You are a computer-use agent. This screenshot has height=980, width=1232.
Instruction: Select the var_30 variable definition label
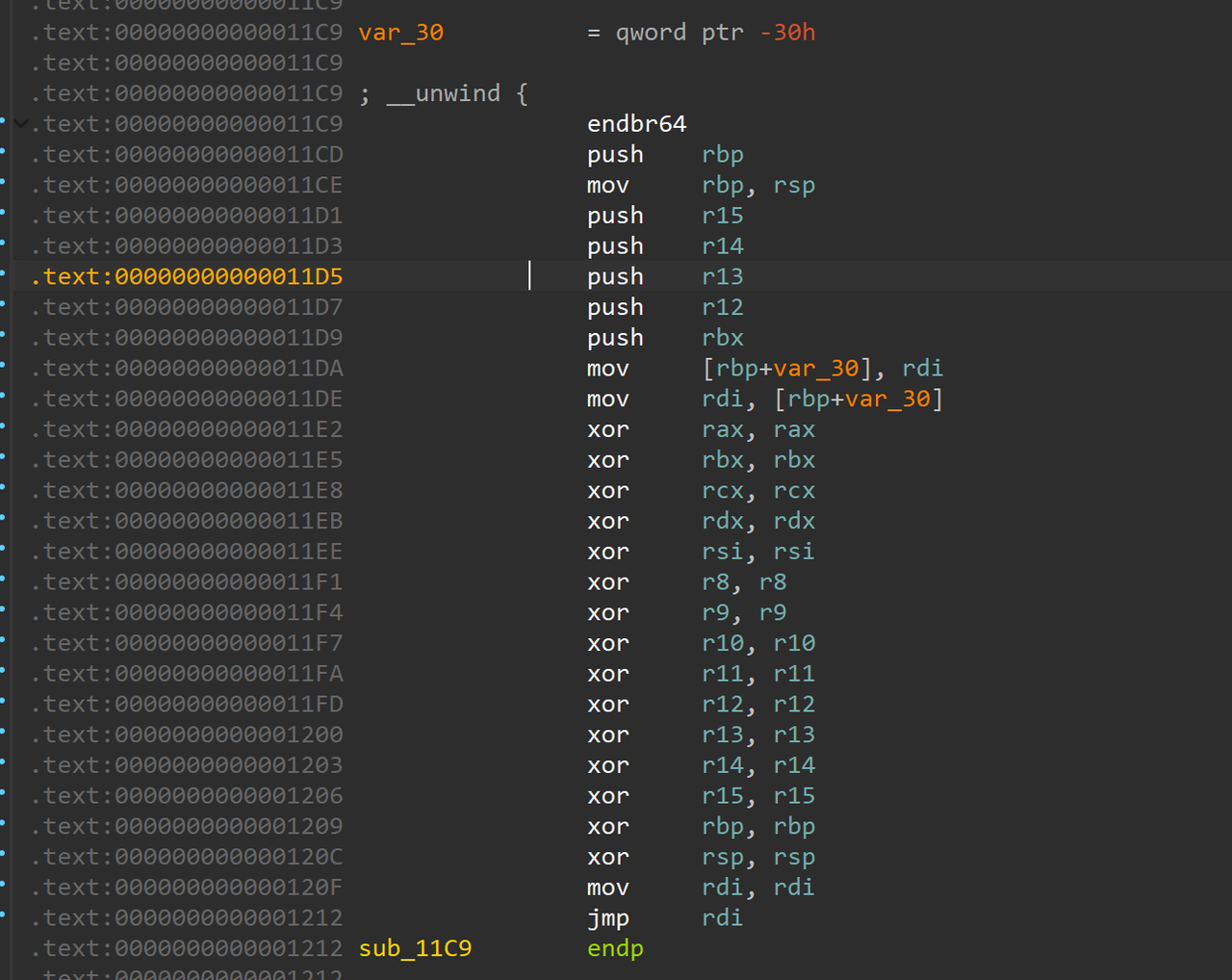(400, 33)
